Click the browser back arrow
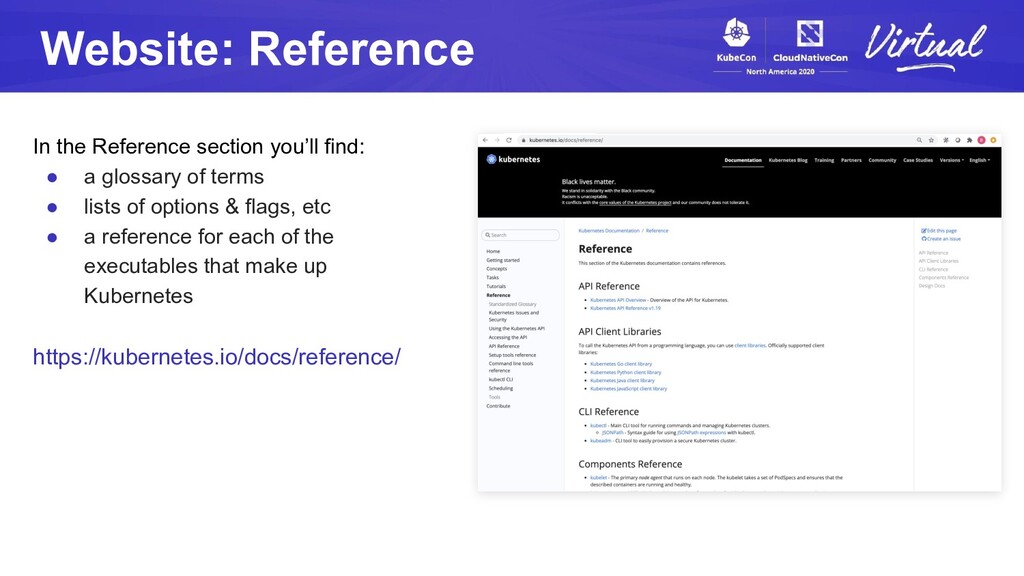 (485, 140)
